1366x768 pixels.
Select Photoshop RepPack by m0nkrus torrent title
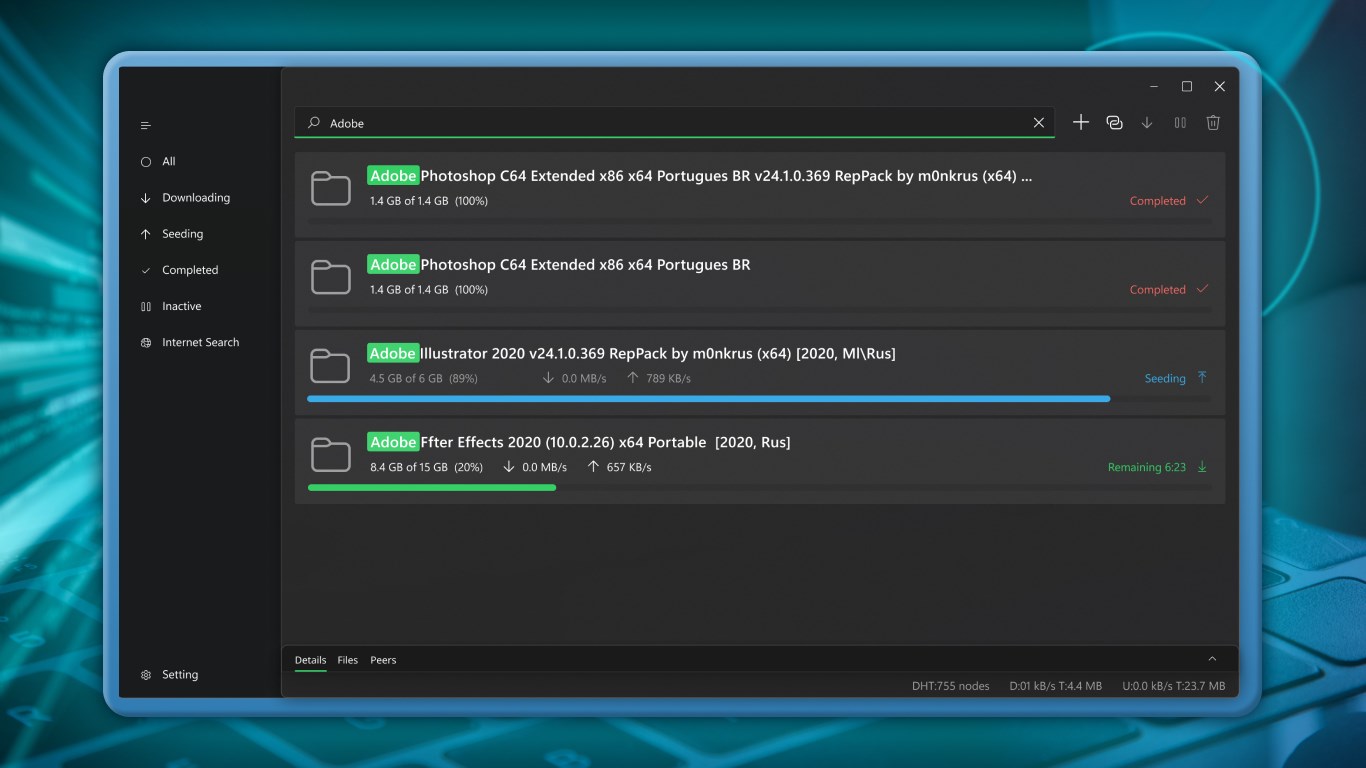[700, 176]
